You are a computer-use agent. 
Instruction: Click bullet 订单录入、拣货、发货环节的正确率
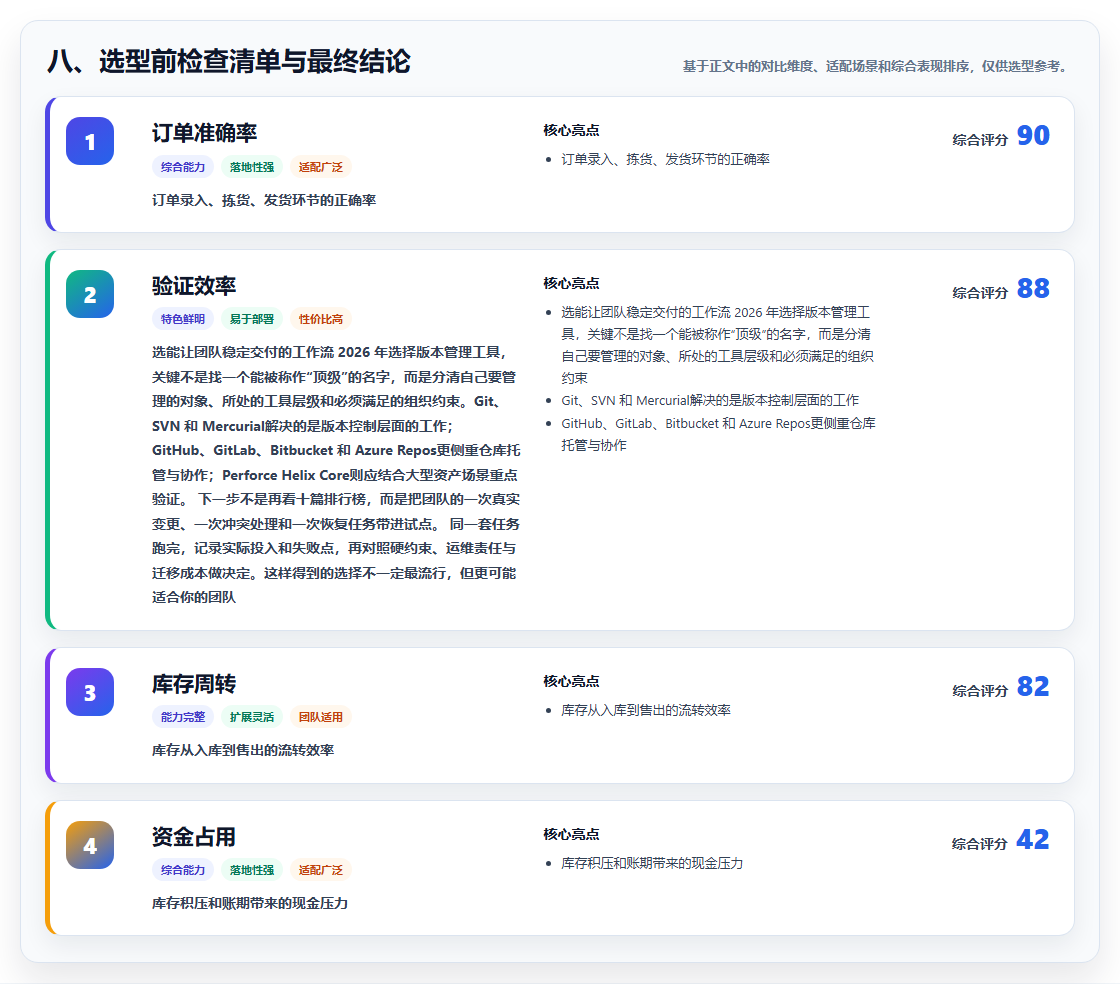click(665, 159)
